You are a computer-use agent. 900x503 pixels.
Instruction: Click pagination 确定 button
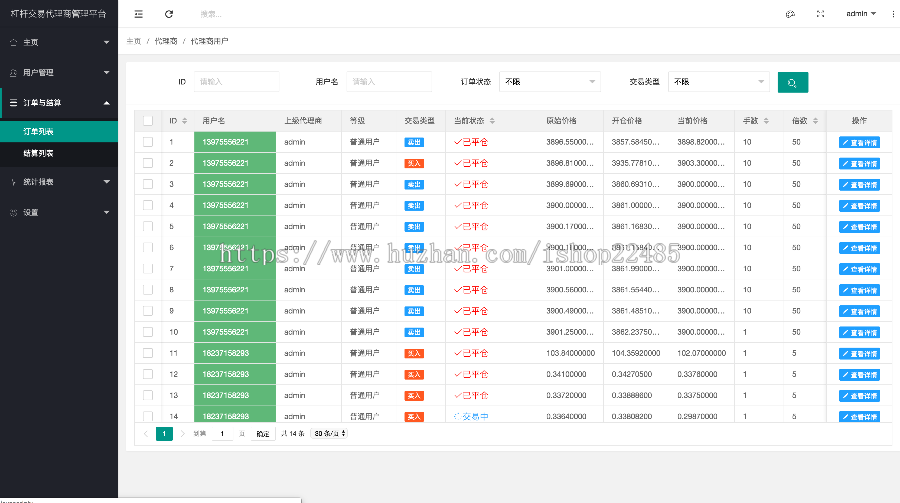point(263,434)
